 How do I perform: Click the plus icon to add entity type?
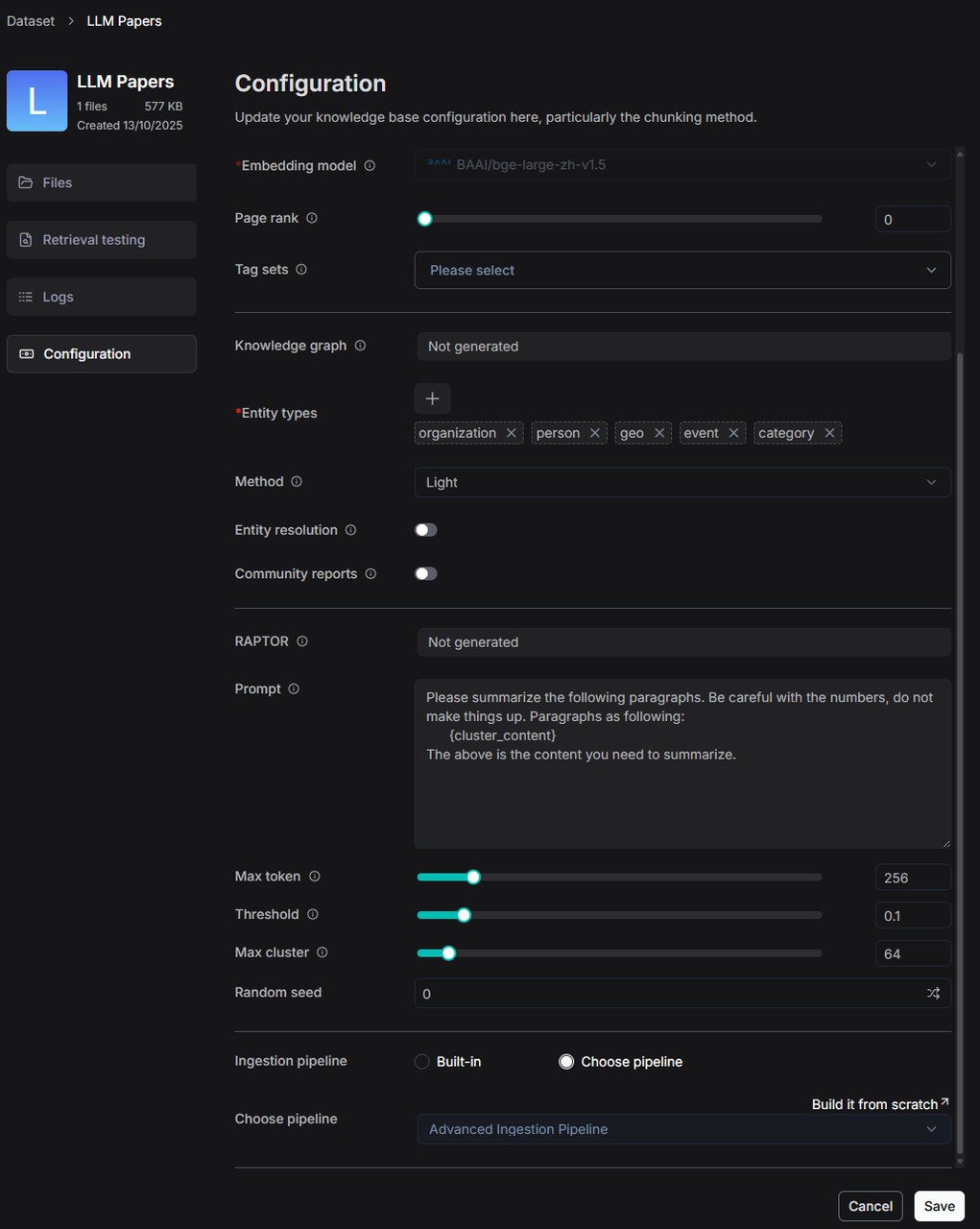click(432, 398)
